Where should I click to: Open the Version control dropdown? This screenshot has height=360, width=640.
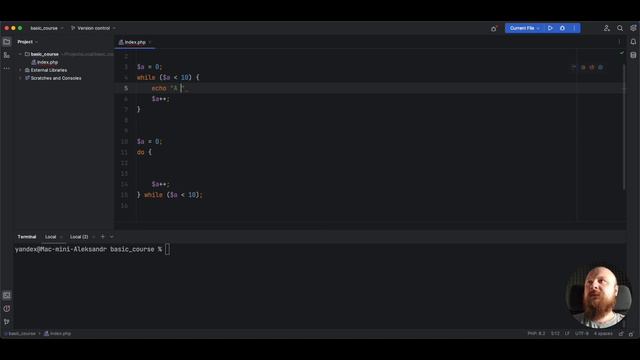93,28
